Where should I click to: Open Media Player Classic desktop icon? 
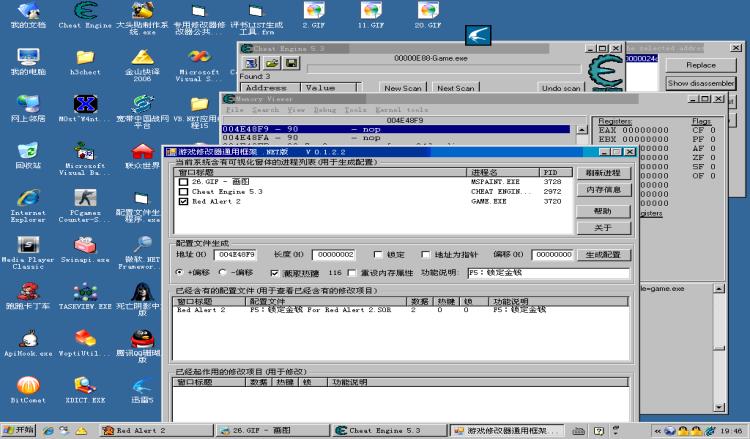coord(28,252)
